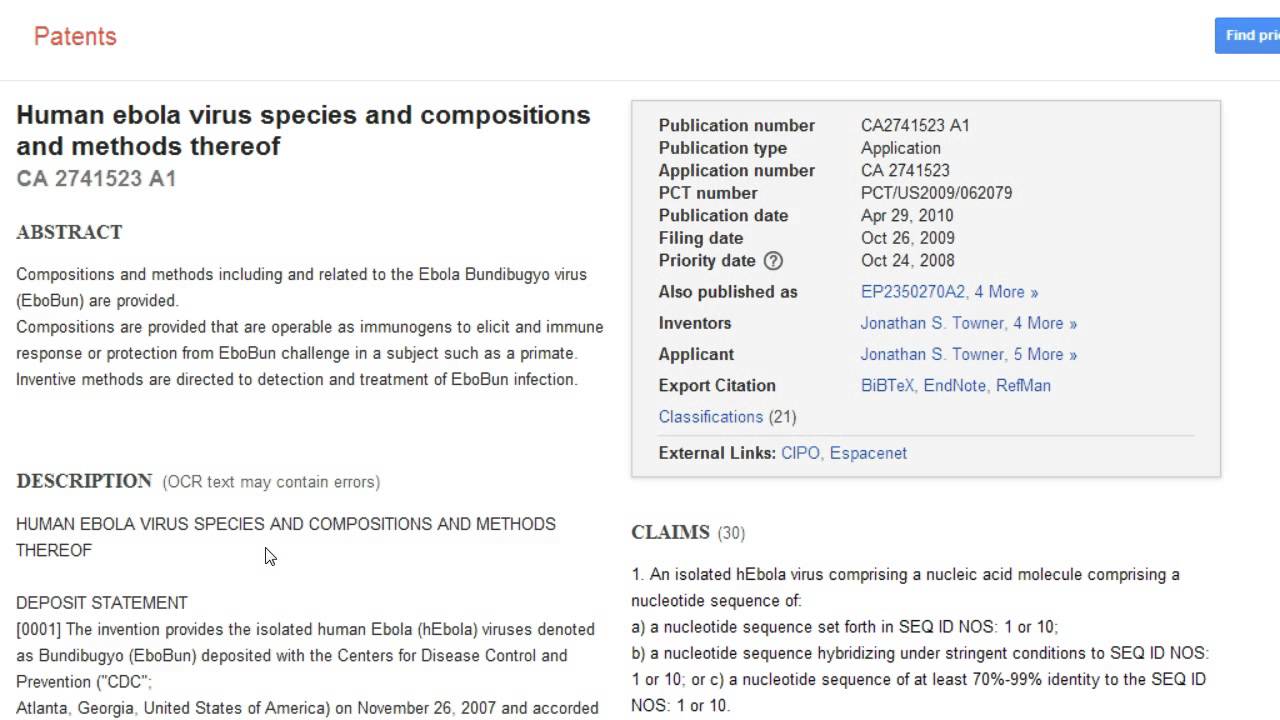Open the CIPO external link
The height and width of the screenshot is (720, 1280).
point(800,453)
